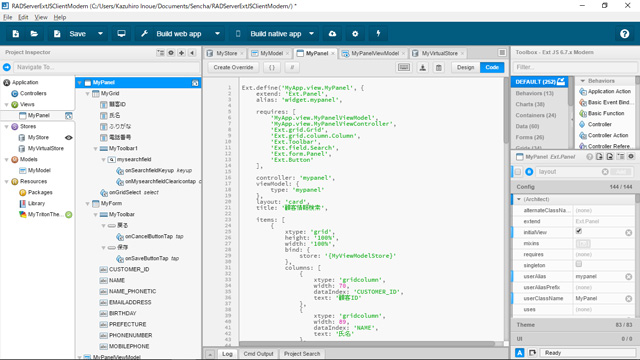The width and height of the screenshot is (640, 360).
Task: Collapse the Models tree node
Action: (x=6, y=160)
